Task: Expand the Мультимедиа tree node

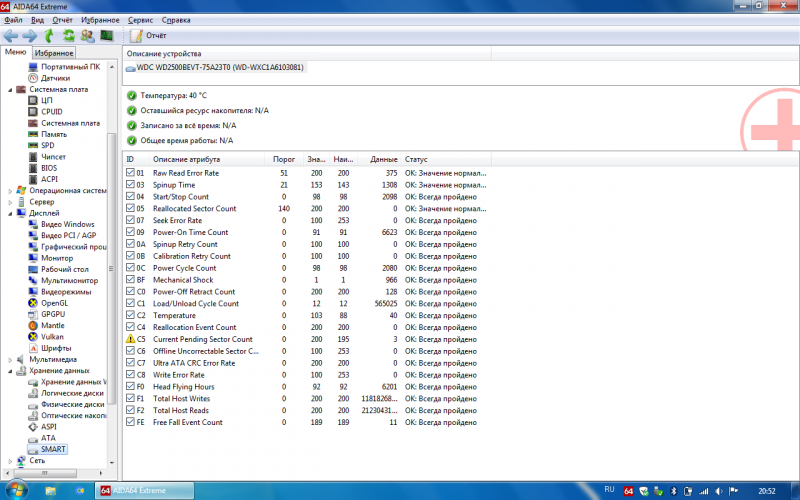Action: [10, 359]
